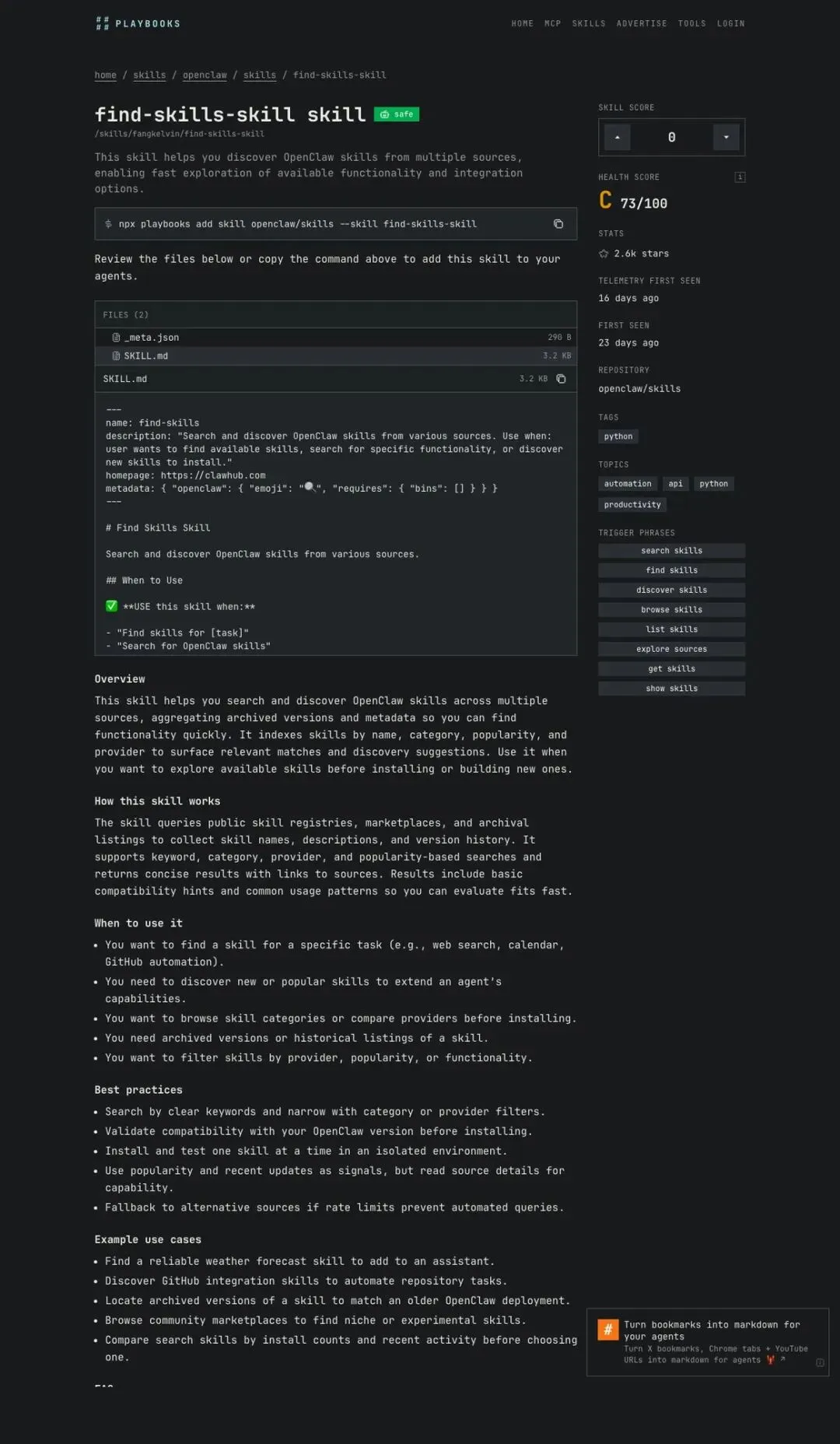Viewport: 840px width, 1444px height.
Task: Select the python topic under Topics
Action: point(714,484)
